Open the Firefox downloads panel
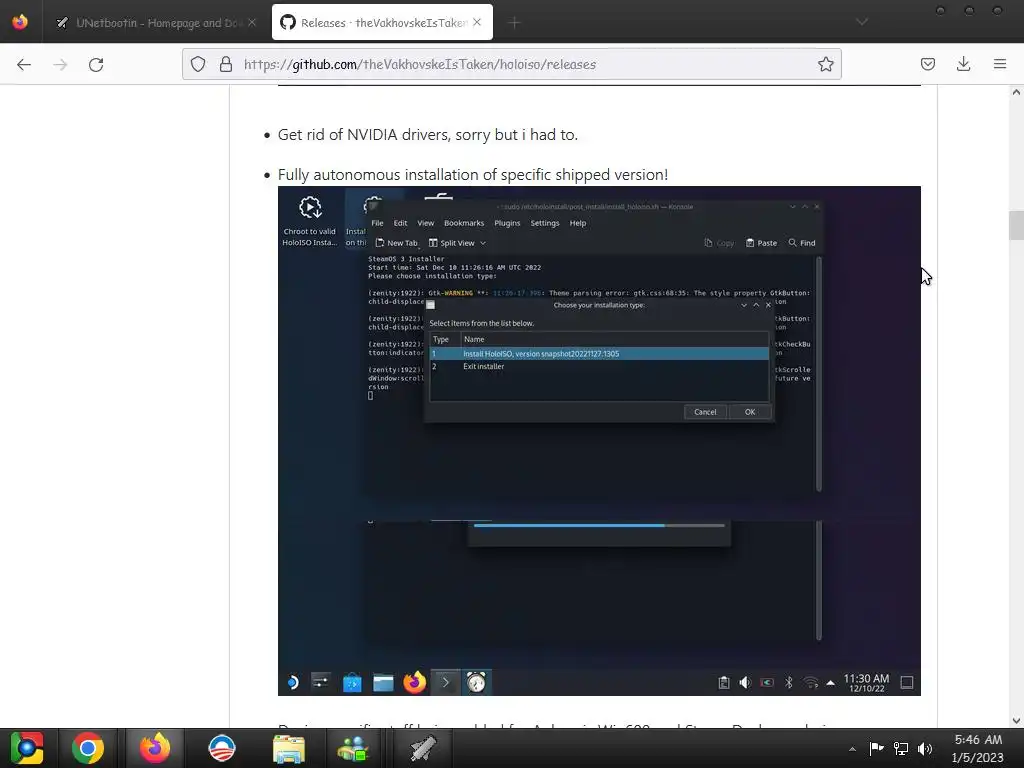 click(x=963, y=64)
